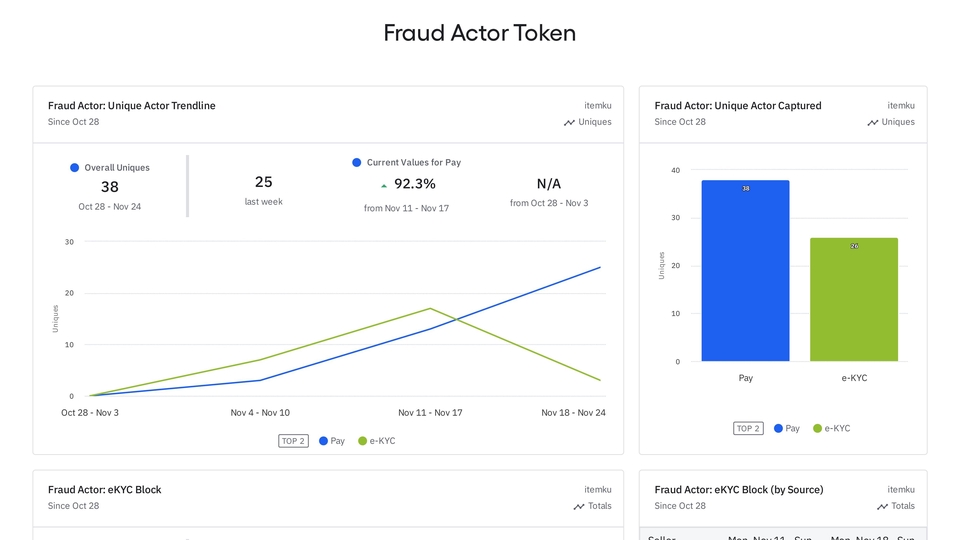Click itemku label on Trendline card
The height and width of the screenshot is (540, 960).
[598, 106]
